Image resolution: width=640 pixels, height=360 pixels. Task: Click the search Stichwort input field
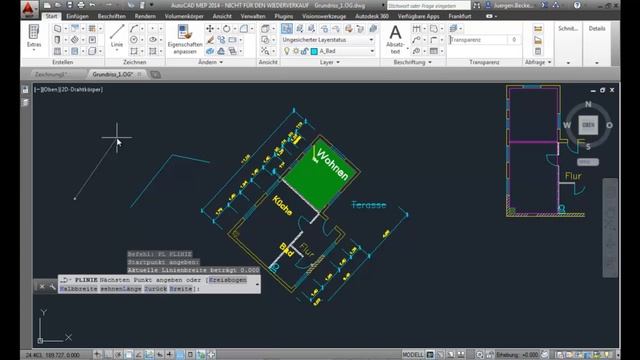pos(428,6)
